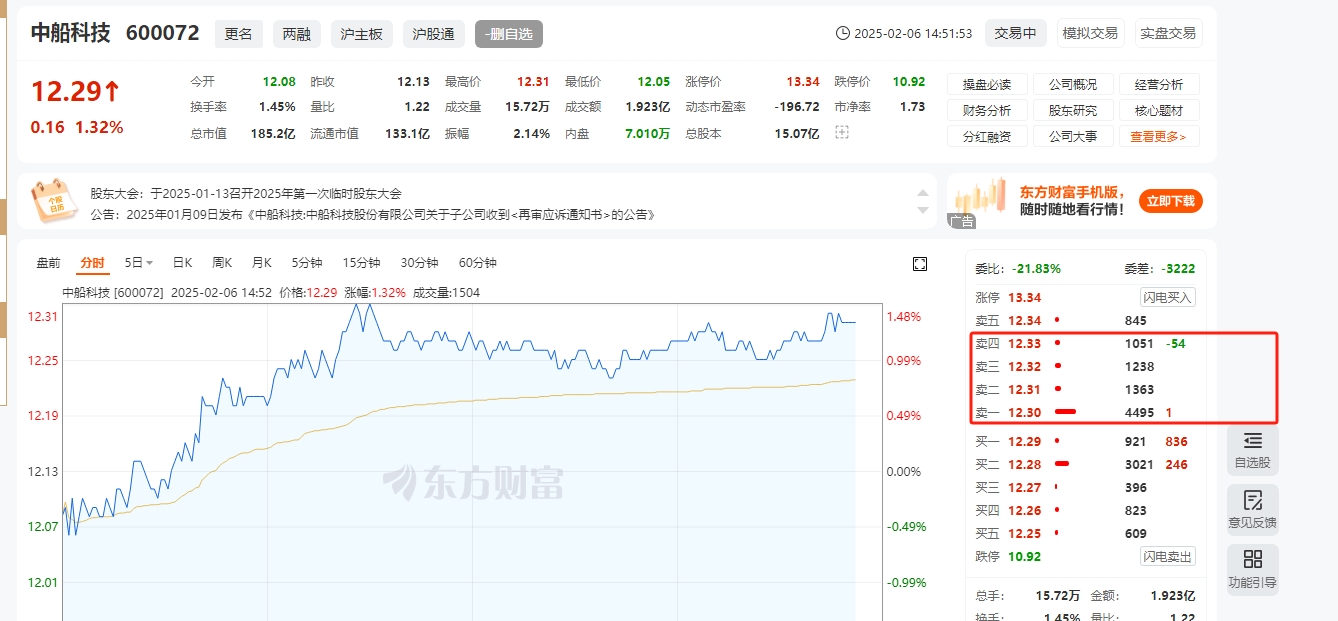Click the 沪股通 tag button
This screenshot has height=621, width=1338.
434,33
